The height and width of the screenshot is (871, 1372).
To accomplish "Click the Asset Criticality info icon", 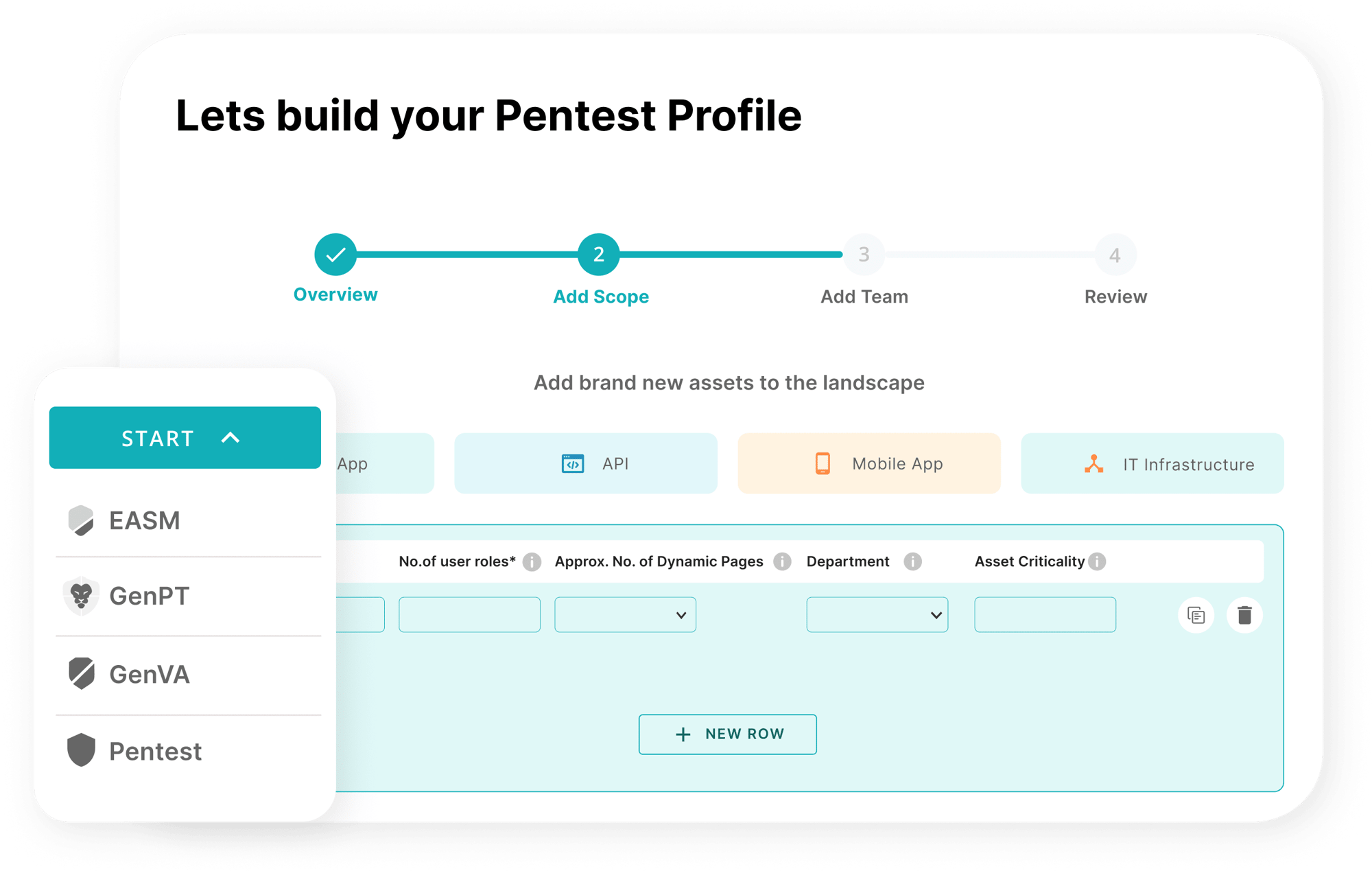I will [1098, 561].
